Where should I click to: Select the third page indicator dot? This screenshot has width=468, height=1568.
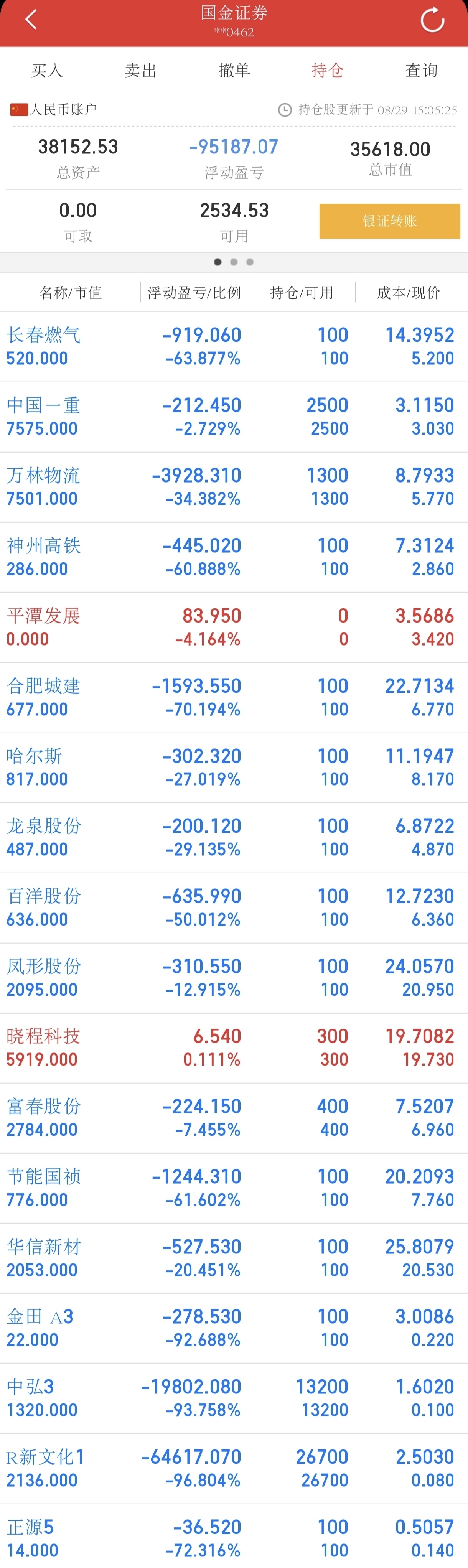pos(249,262)
